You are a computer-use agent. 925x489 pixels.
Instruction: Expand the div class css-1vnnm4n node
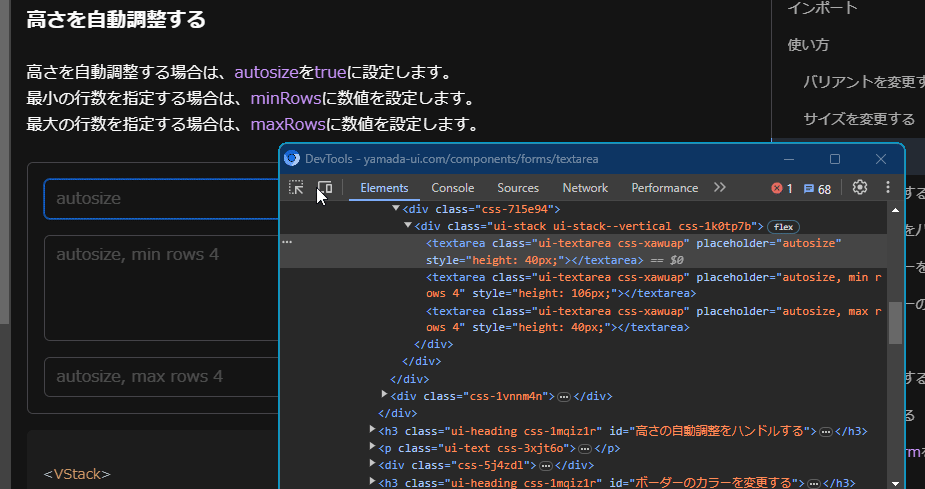coord(384,394)
